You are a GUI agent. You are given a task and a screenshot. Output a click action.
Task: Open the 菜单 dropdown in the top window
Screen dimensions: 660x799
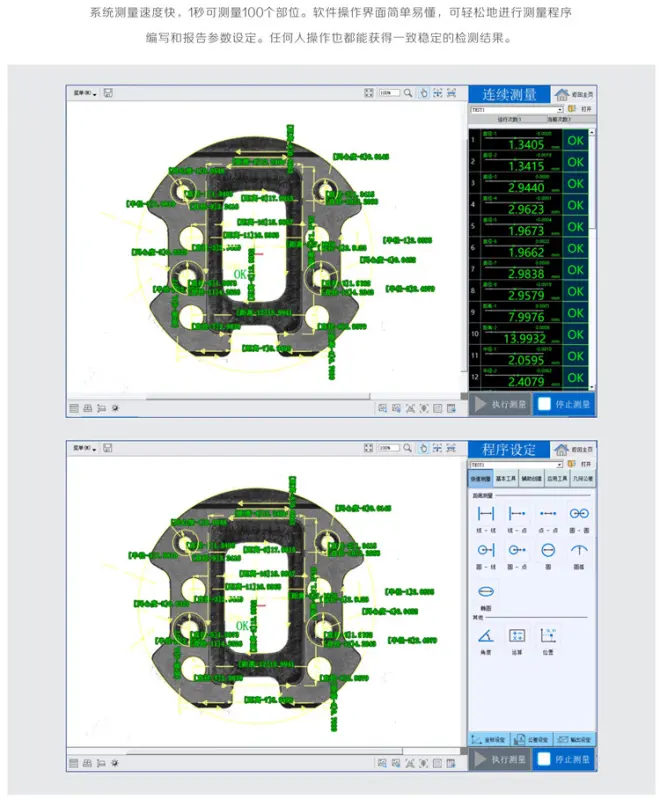pyautogui.click(x=83, y=93)
